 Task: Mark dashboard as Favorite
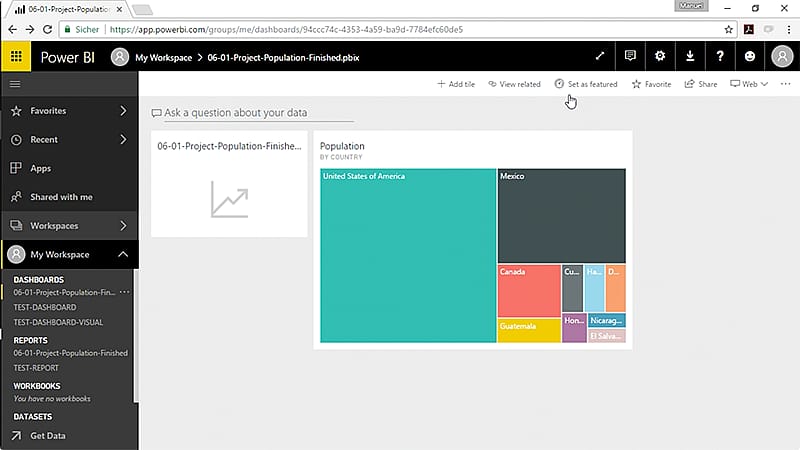[x=652, y=84]
